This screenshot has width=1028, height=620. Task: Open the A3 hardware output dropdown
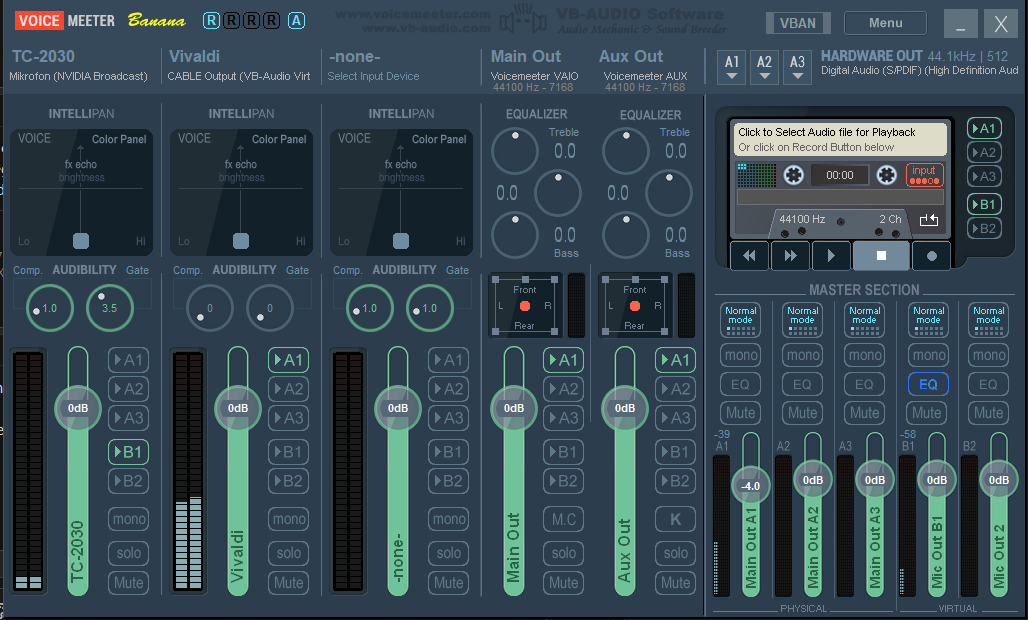[797, 68]
